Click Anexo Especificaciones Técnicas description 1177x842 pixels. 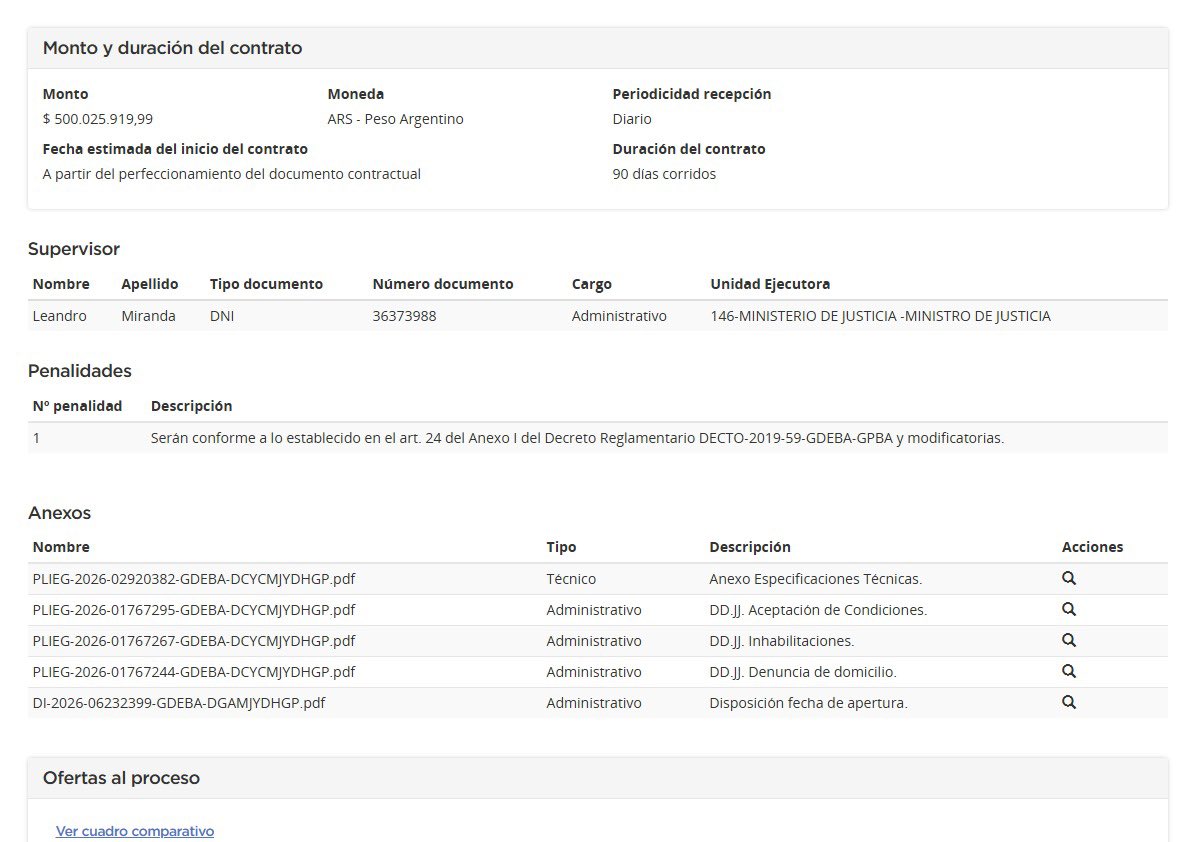point(816,579)
